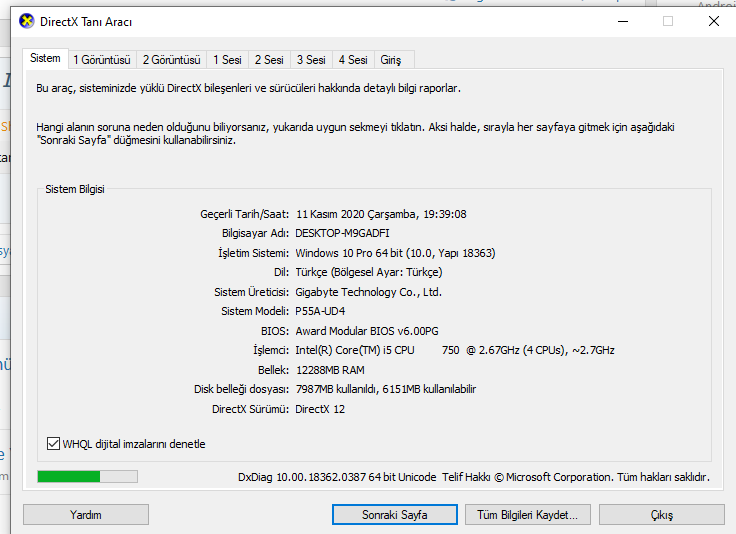Viewport: 736px width, 534px height.
Task: Click the Intel(R) Core(TM) i5 CPU value
Action: pos(455,351)
